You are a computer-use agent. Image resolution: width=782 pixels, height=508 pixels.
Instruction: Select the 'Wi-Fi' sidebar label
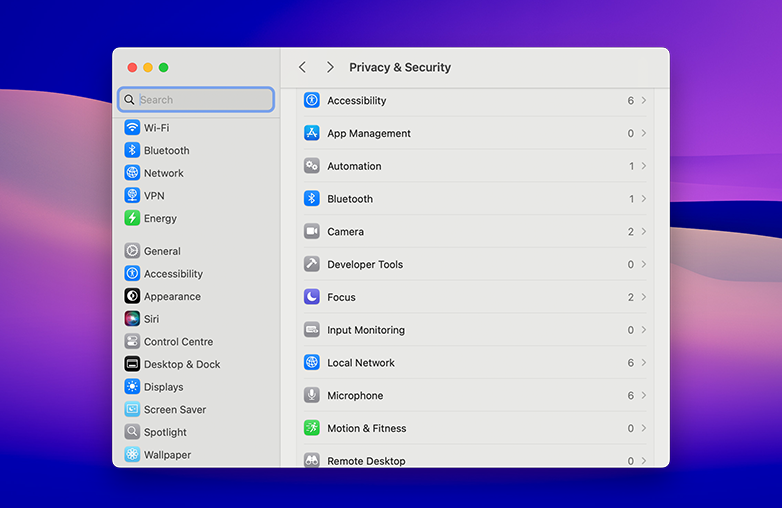point(157,128)
